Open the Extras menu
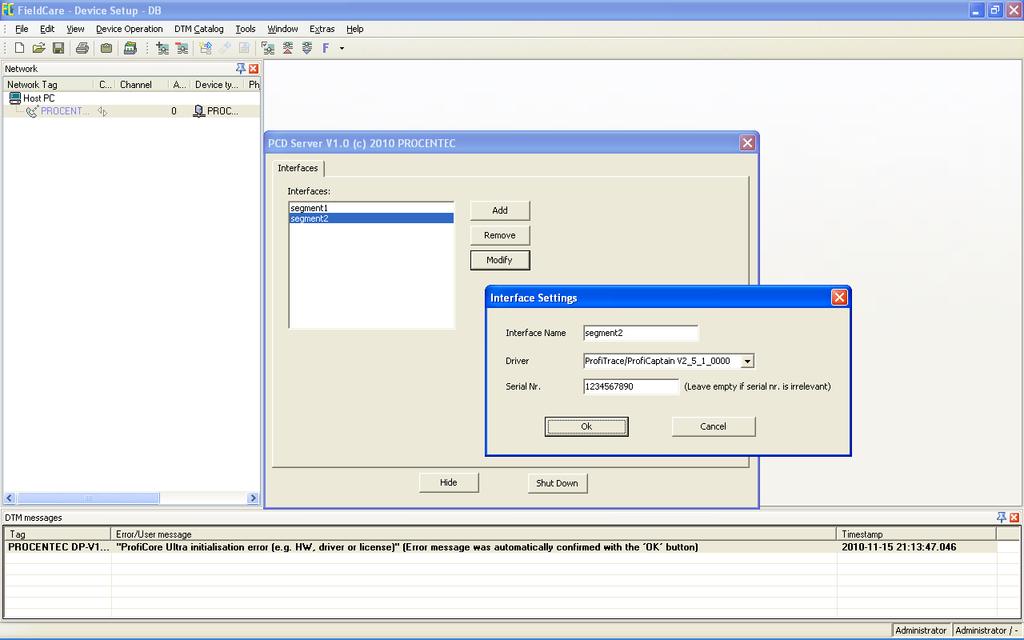This screenshot has width=1024, height=640. 322,29
